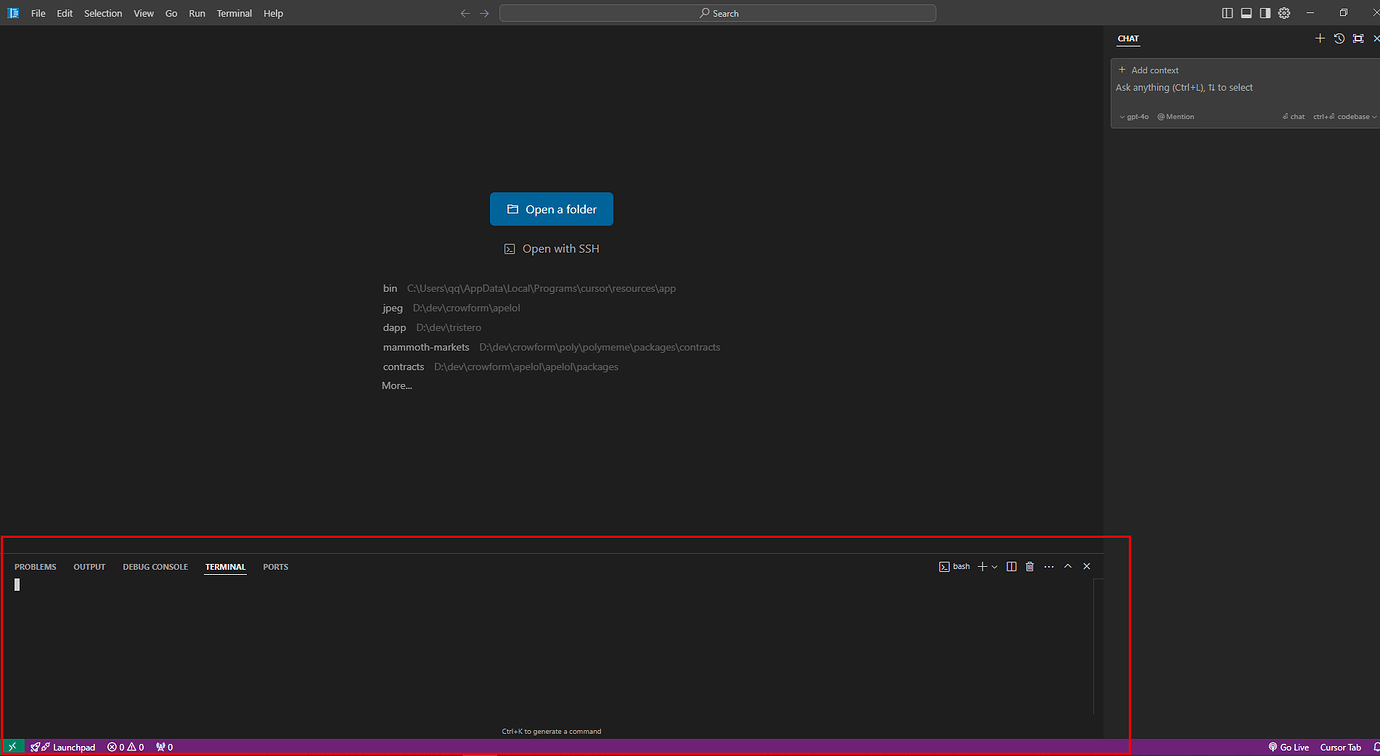Split the terminal panel
This screenshot has height=756, width=1380.
click(x=1011, y=566)
